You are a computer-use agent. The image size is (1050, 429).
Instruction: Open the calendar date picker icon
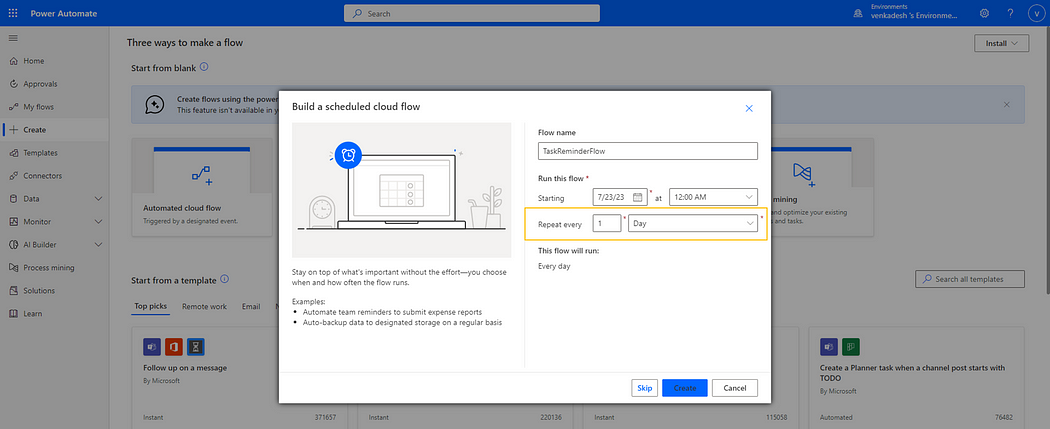pyautogui.click(x=638, y=197)
